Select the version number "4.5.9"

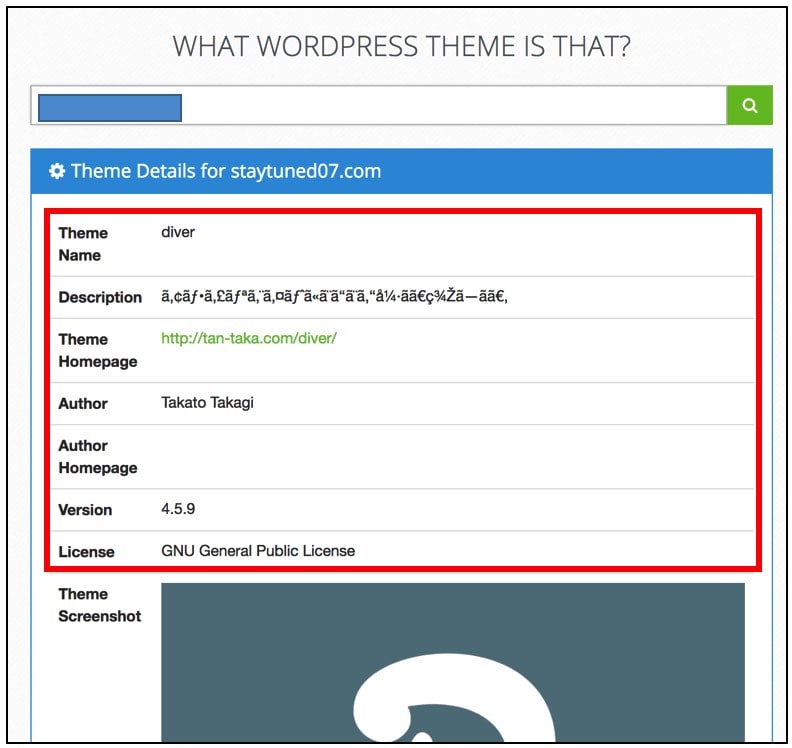point(178,509)
